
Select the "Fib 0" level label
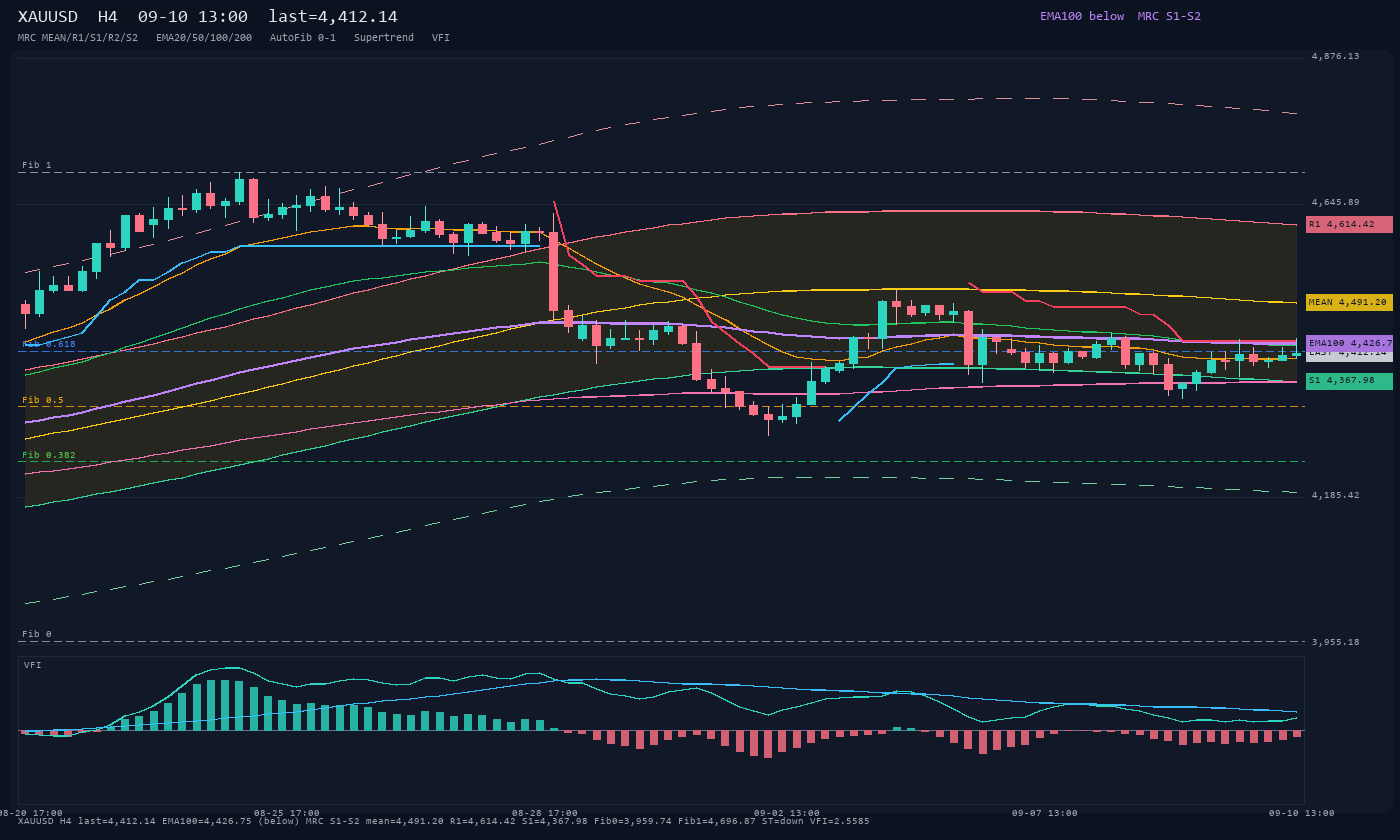point(37,635)
